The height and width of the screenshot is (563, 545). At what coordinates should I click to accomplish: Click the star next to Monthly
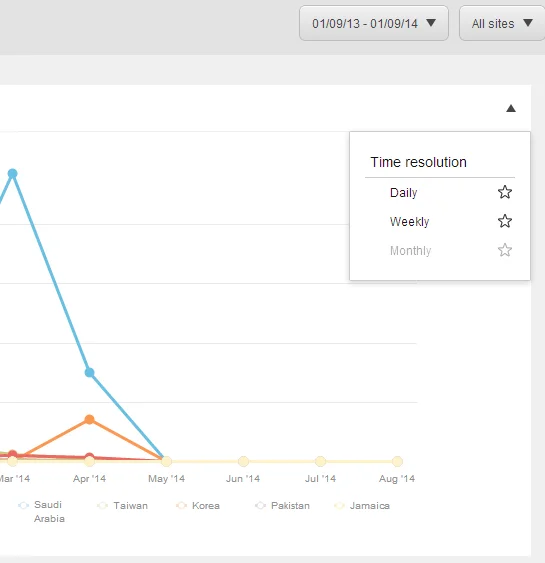pos(505,250)
